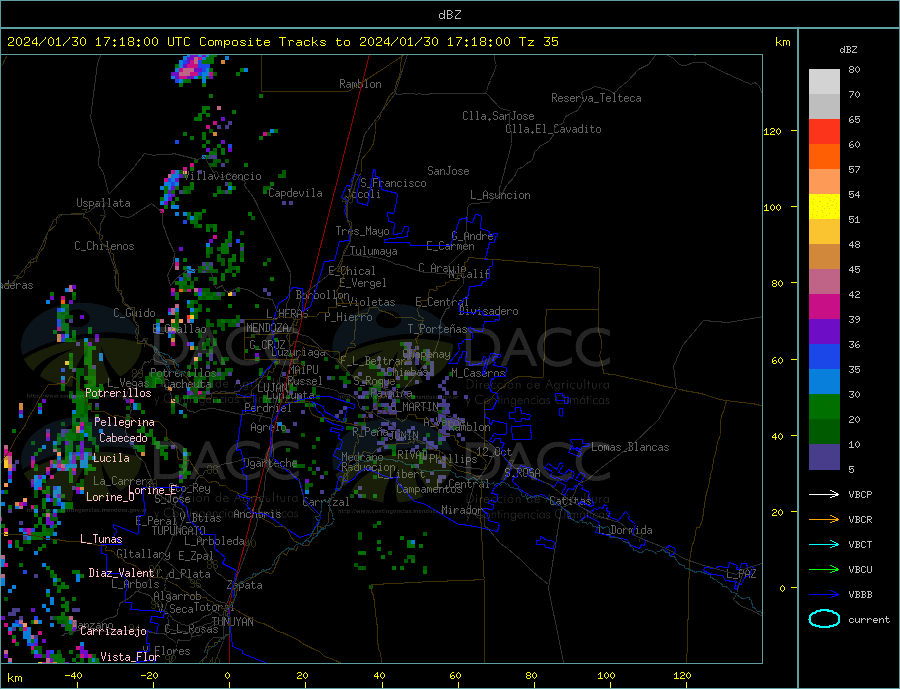Click the L_Dormida map label
Image resolution: width=900 pixels, height=689 pixels.
[625, 530]
